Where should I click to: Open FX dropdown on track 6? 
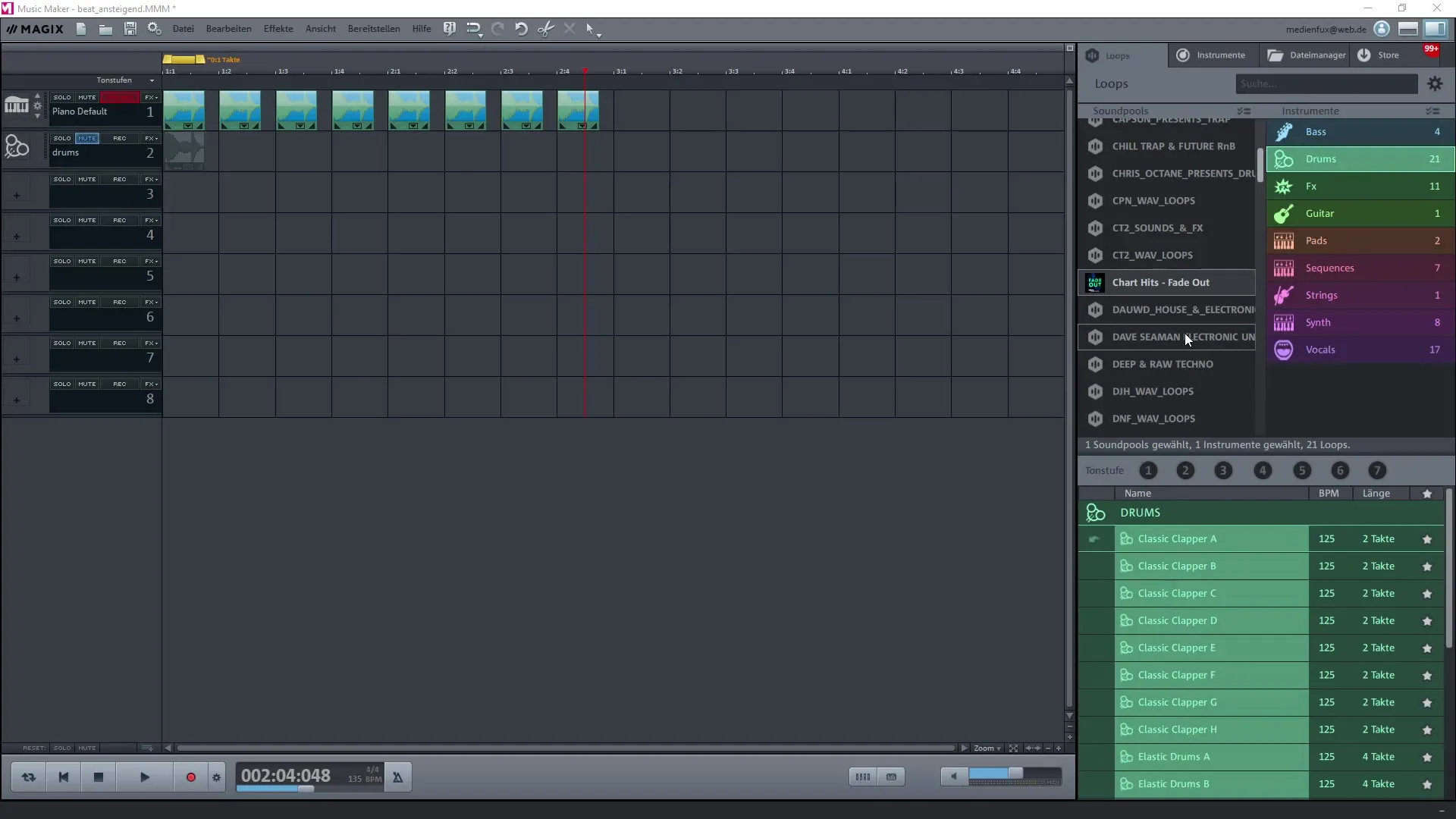(x=151, y=303)
